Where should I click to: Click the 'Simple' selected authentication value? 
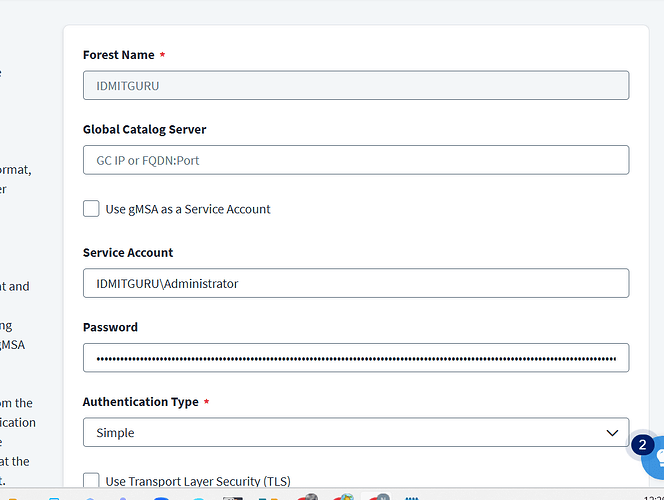tap(115, 433)
